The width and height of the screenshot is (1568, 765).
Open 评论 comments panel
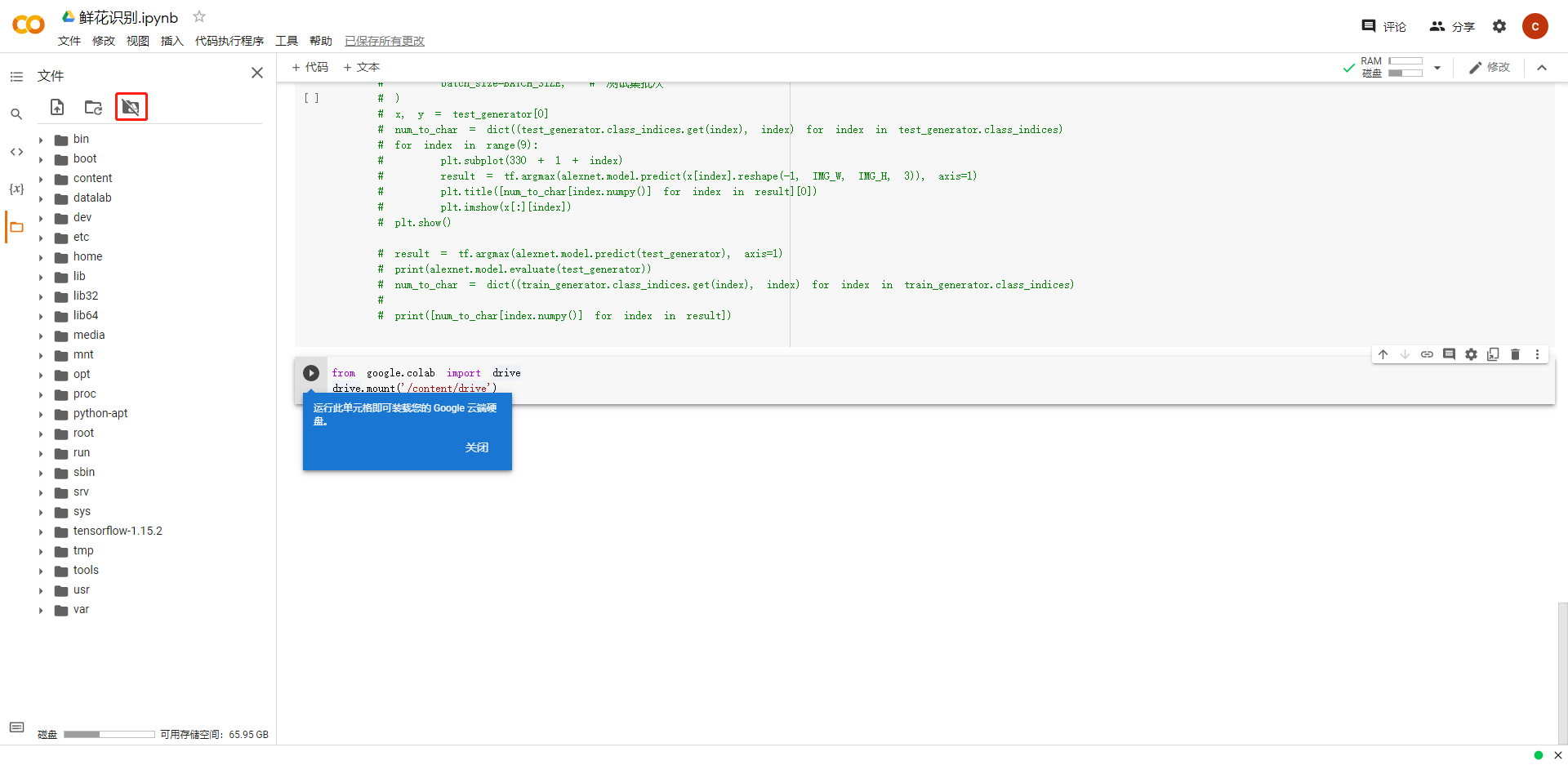pos(1383,26)
